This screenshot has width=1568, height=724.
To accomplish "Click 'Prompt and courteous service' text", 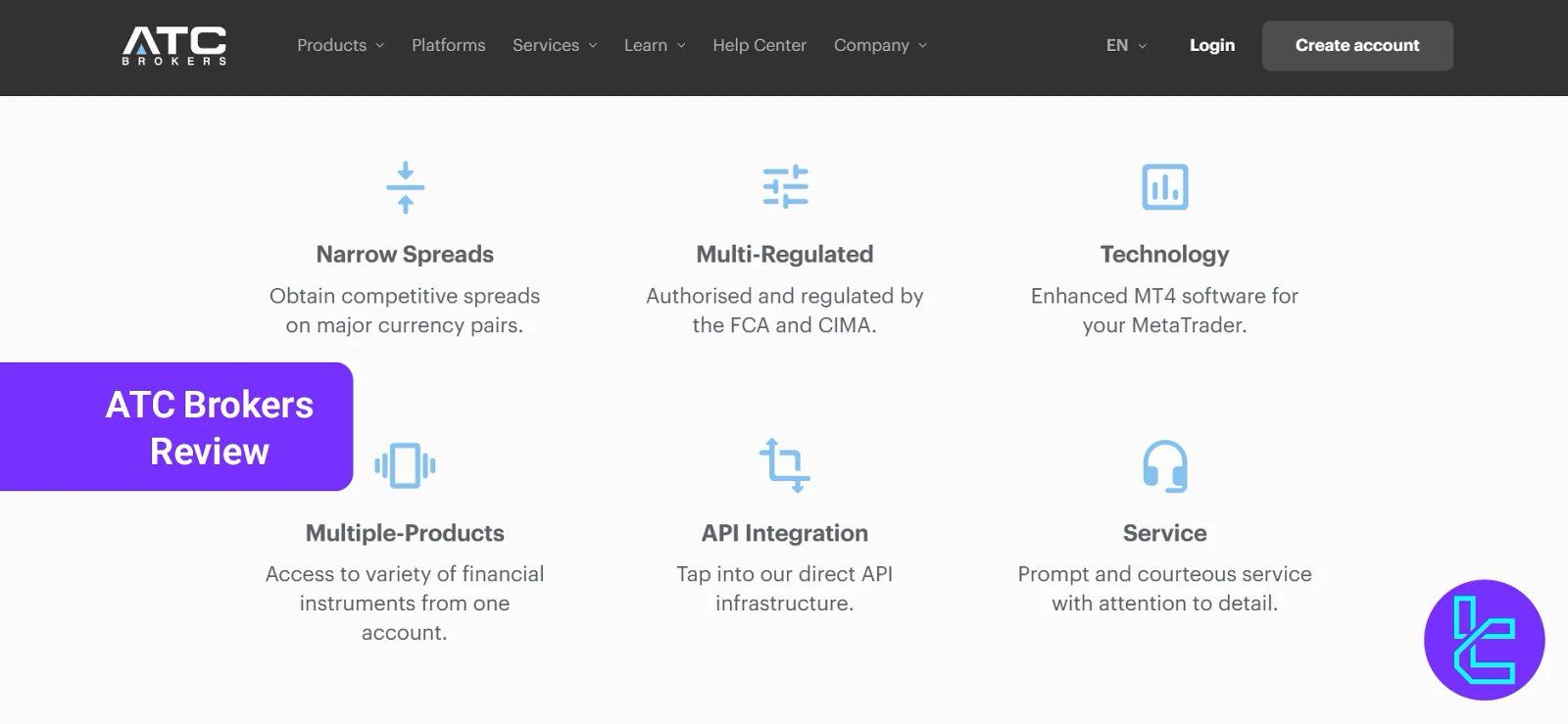I will pos(1164,589).
